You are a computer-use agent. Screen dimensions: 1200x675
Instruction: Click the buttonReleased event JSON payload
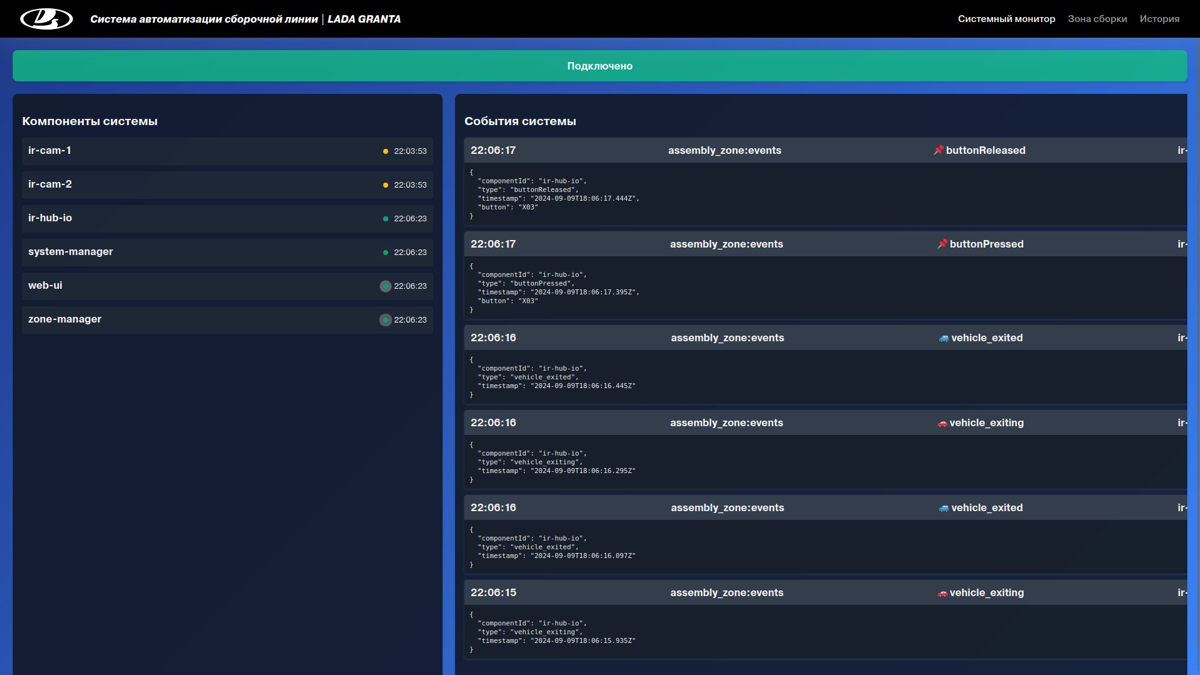555,194
